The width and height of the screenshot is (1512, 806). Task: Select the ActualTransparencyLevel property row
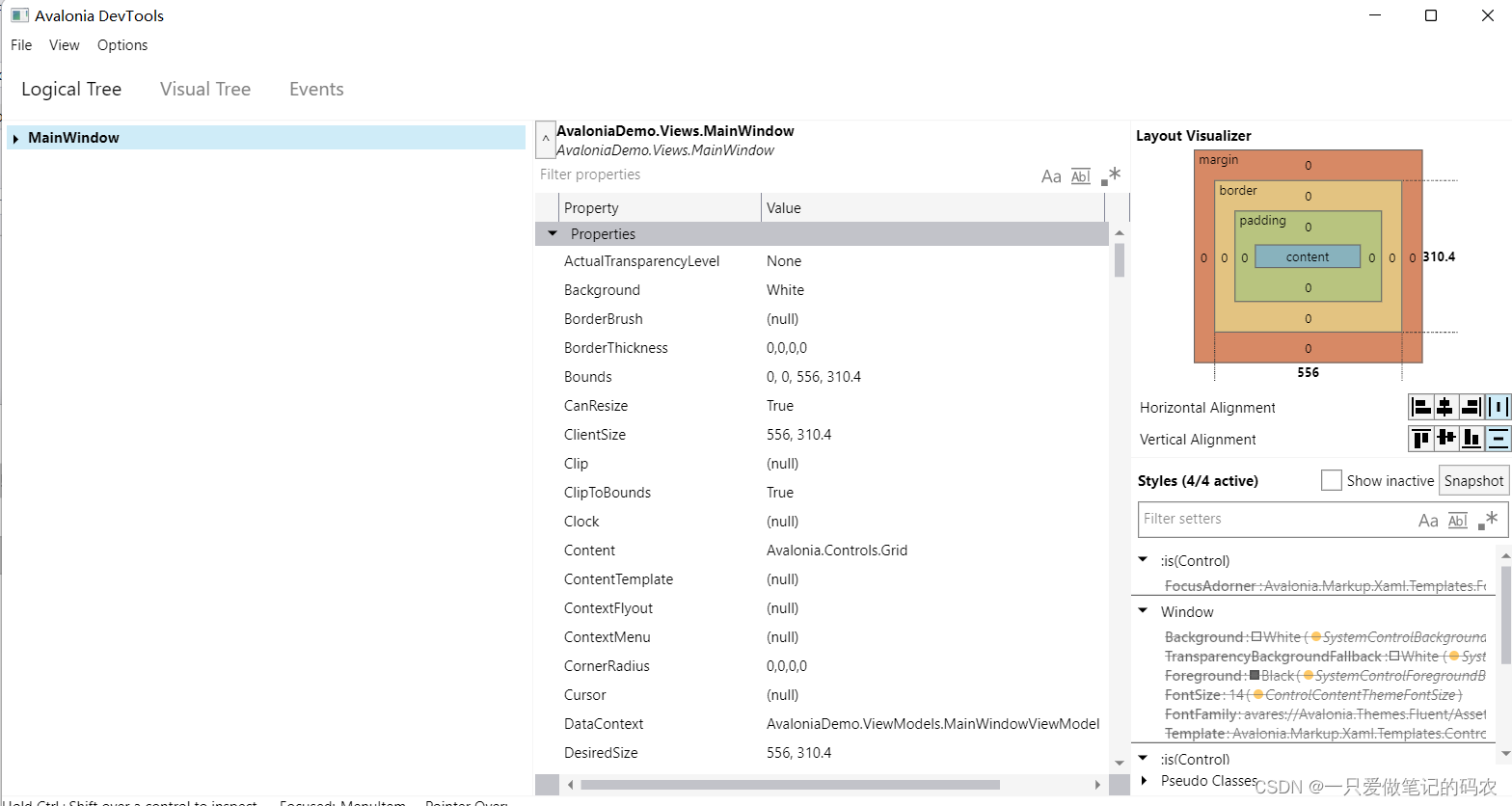822,260
